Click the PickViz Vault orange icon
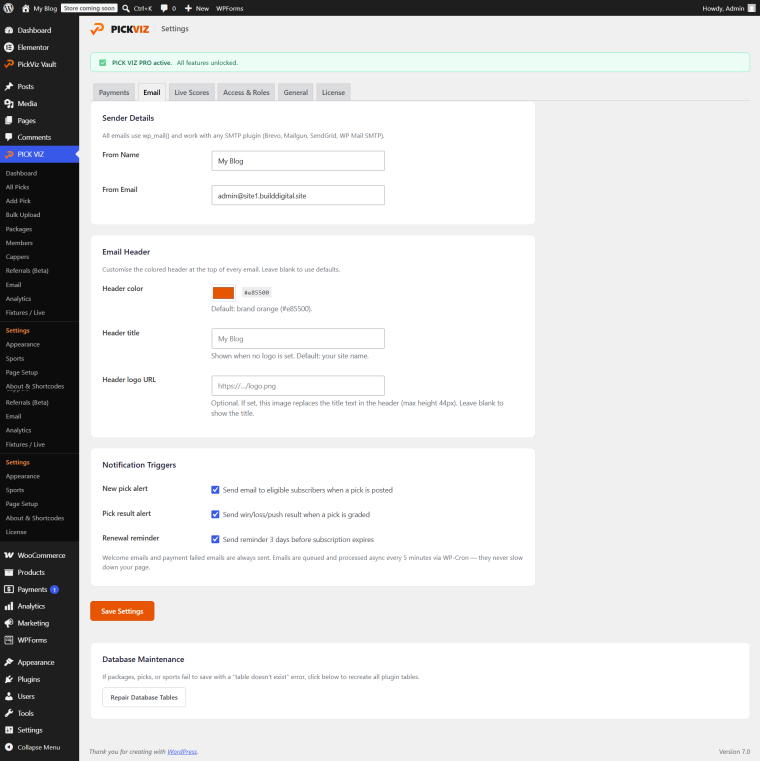 pos(9,64)
